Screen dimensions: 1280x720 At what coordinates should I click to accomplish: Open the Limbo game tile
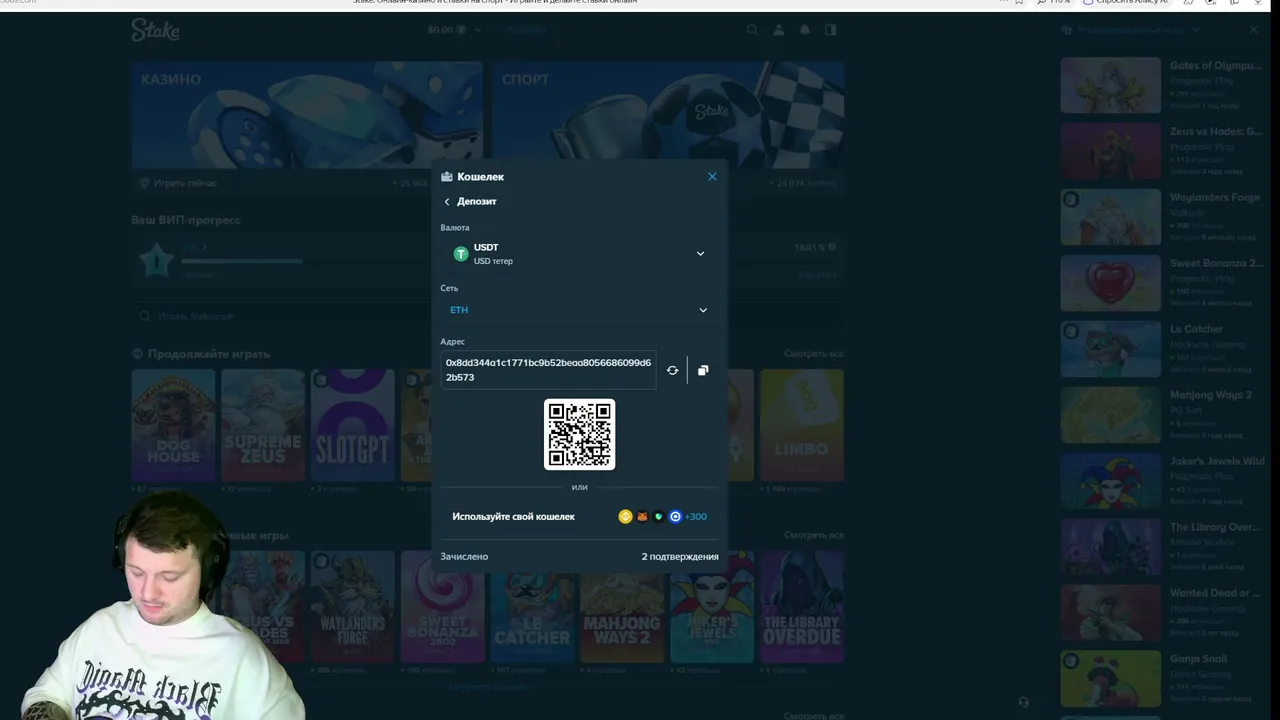(x=802, y=426)
